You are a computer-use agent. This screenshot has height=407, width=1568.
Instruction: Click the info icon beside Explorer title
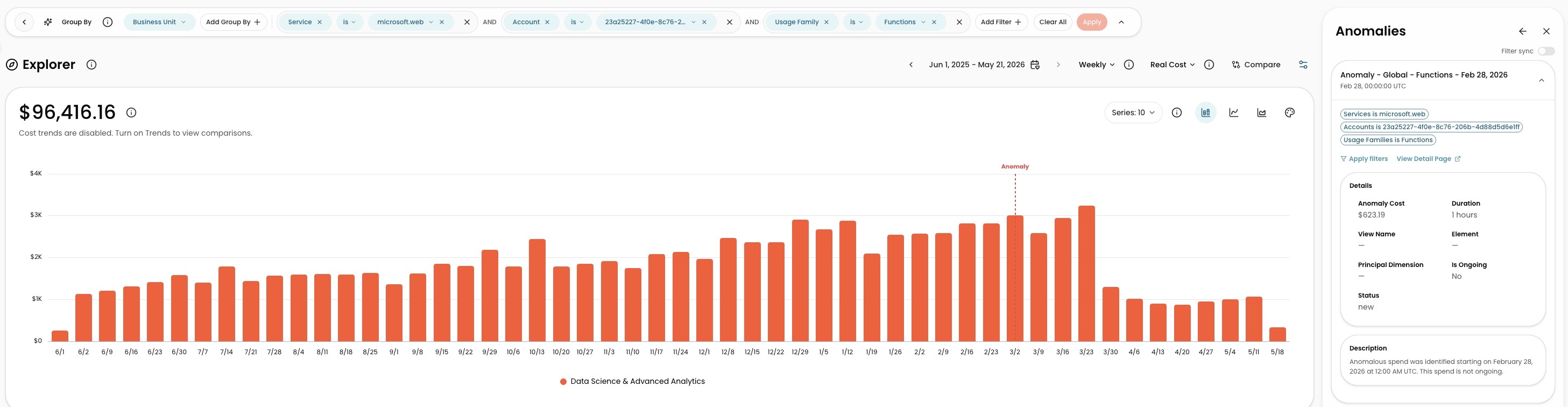click(91, 65)
